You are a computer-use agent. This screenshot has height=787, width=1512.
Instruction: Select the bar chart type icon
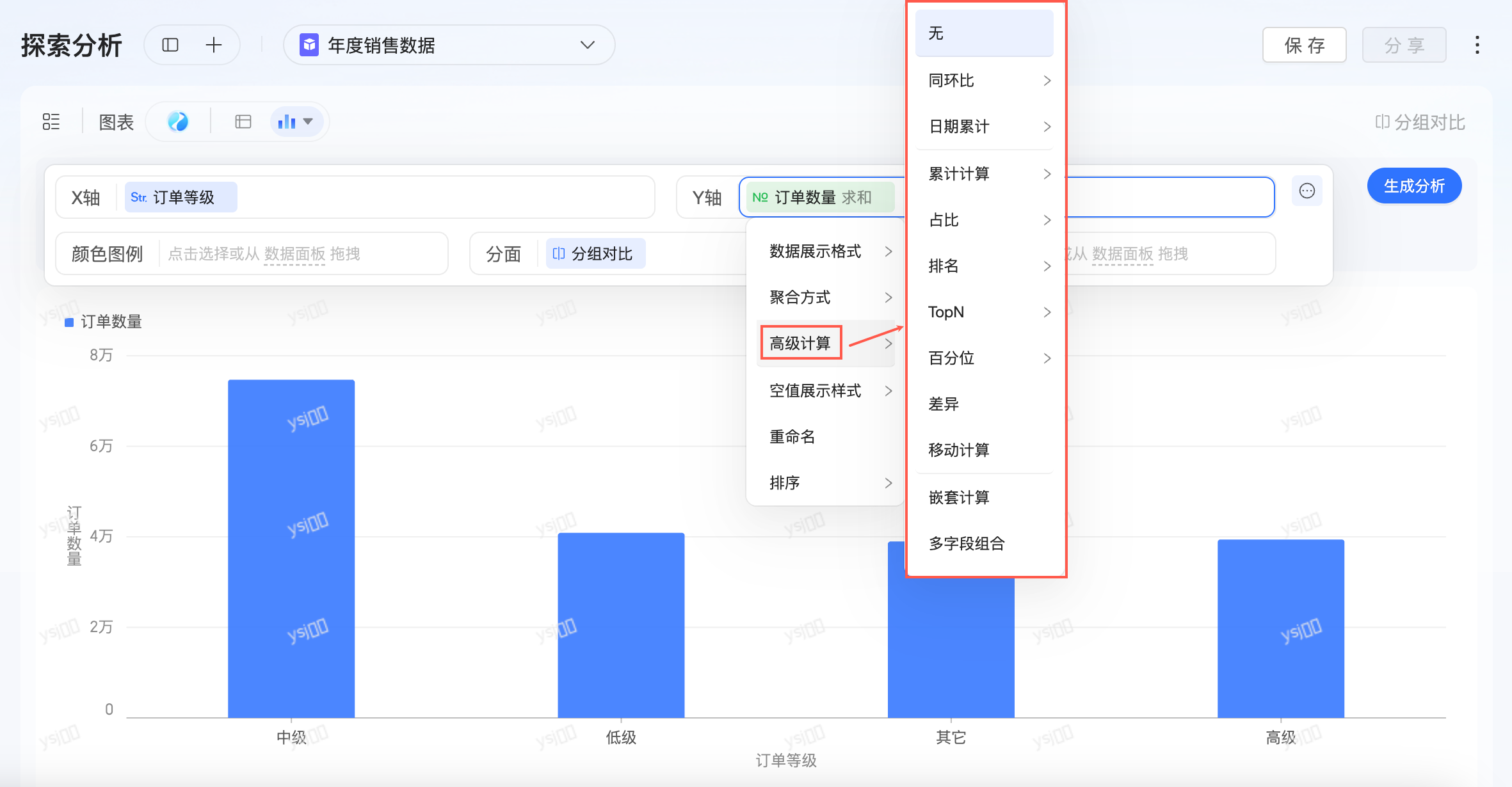point(287,122)
